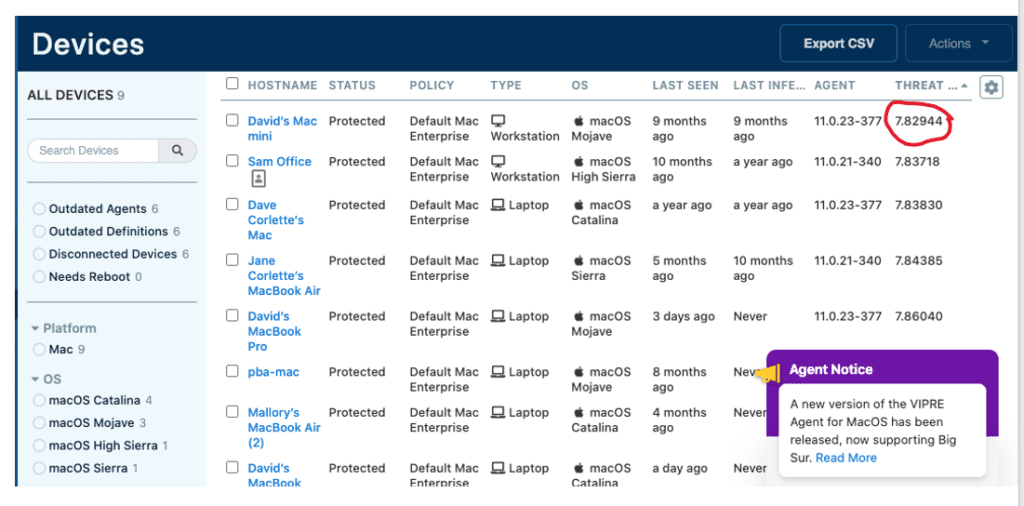Open David's Mac mini device link
Screen dimensions: 1024x506
click(x=282, y=129)
